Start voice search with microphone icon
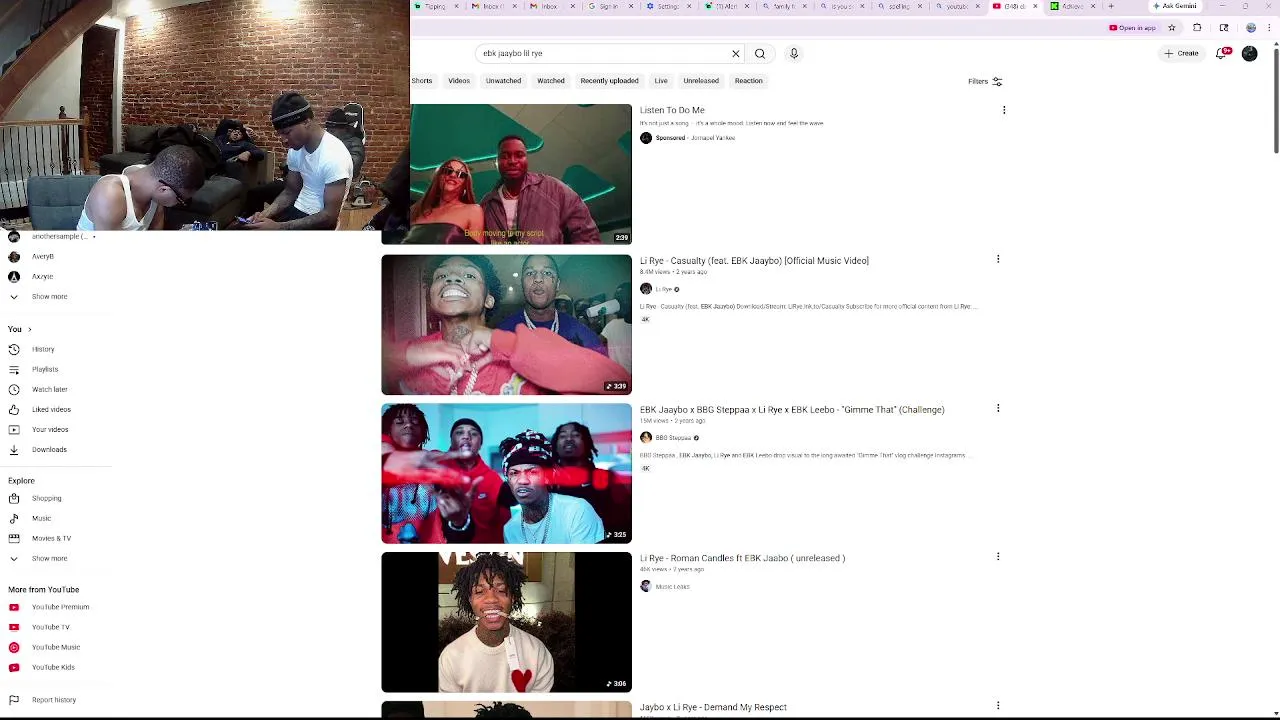Screen dimensions: 1280x720 pyautogui.click(x=794, y=53)
